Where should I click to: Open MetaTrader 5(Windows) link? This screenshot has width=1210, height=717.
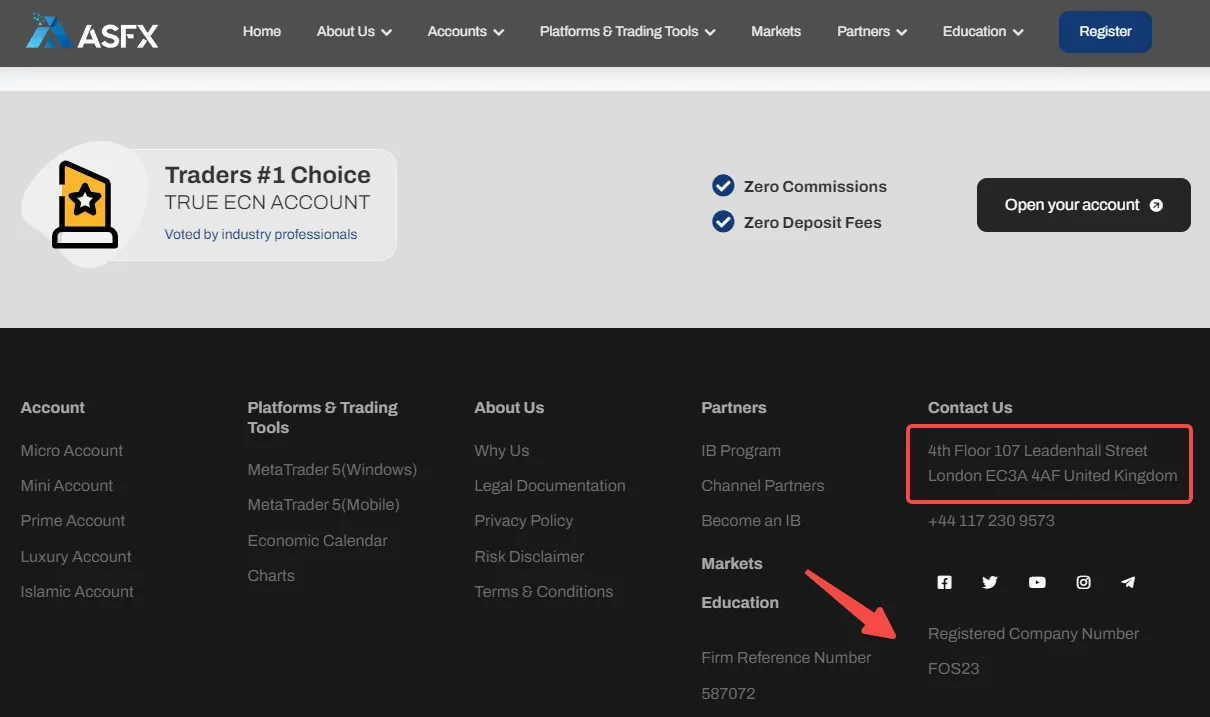pos(332,470)
